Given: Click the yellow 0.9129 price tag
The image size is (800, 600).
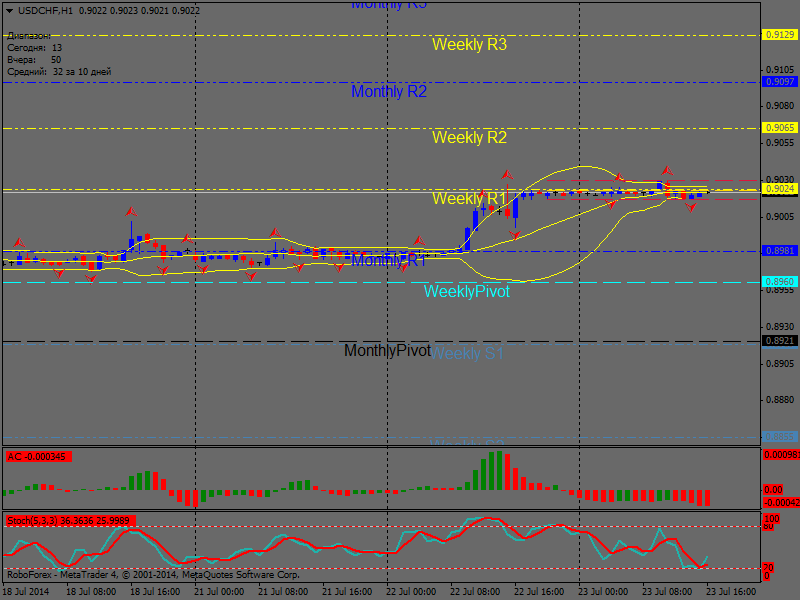Looking at the screenshot, I should click(779, 35).
